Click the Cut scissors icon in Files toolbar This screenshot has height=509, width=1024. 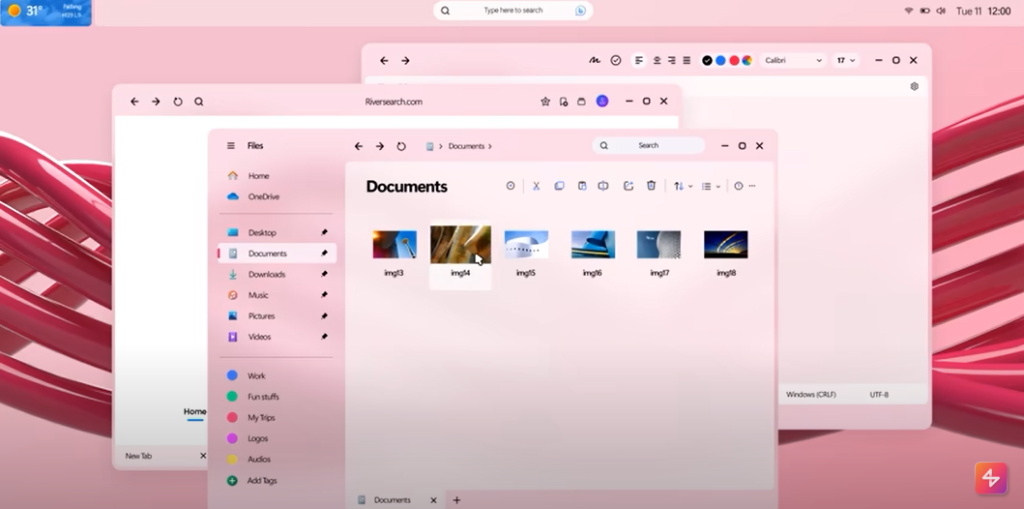tap(536, 186)
